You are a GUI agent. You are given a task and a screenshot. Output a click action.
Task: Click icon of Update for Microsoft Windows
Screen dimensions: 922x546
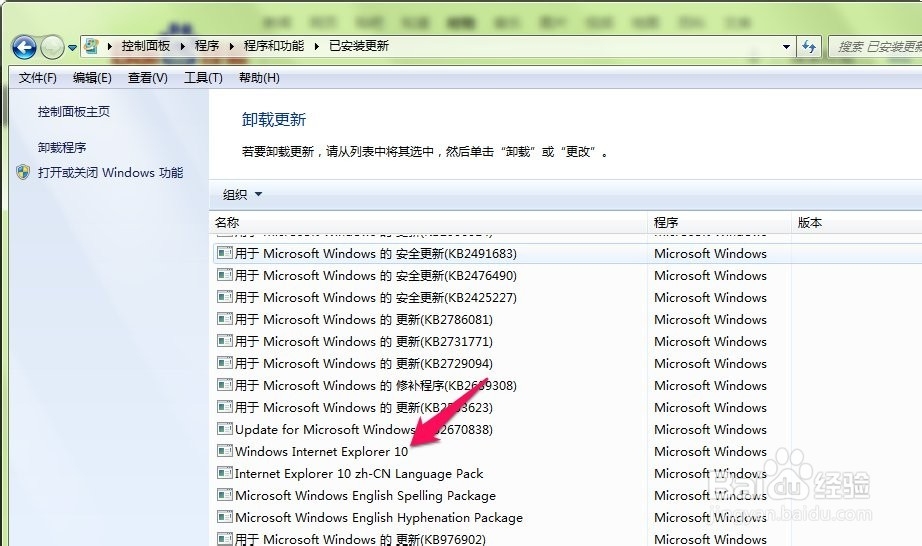[225, 429]
